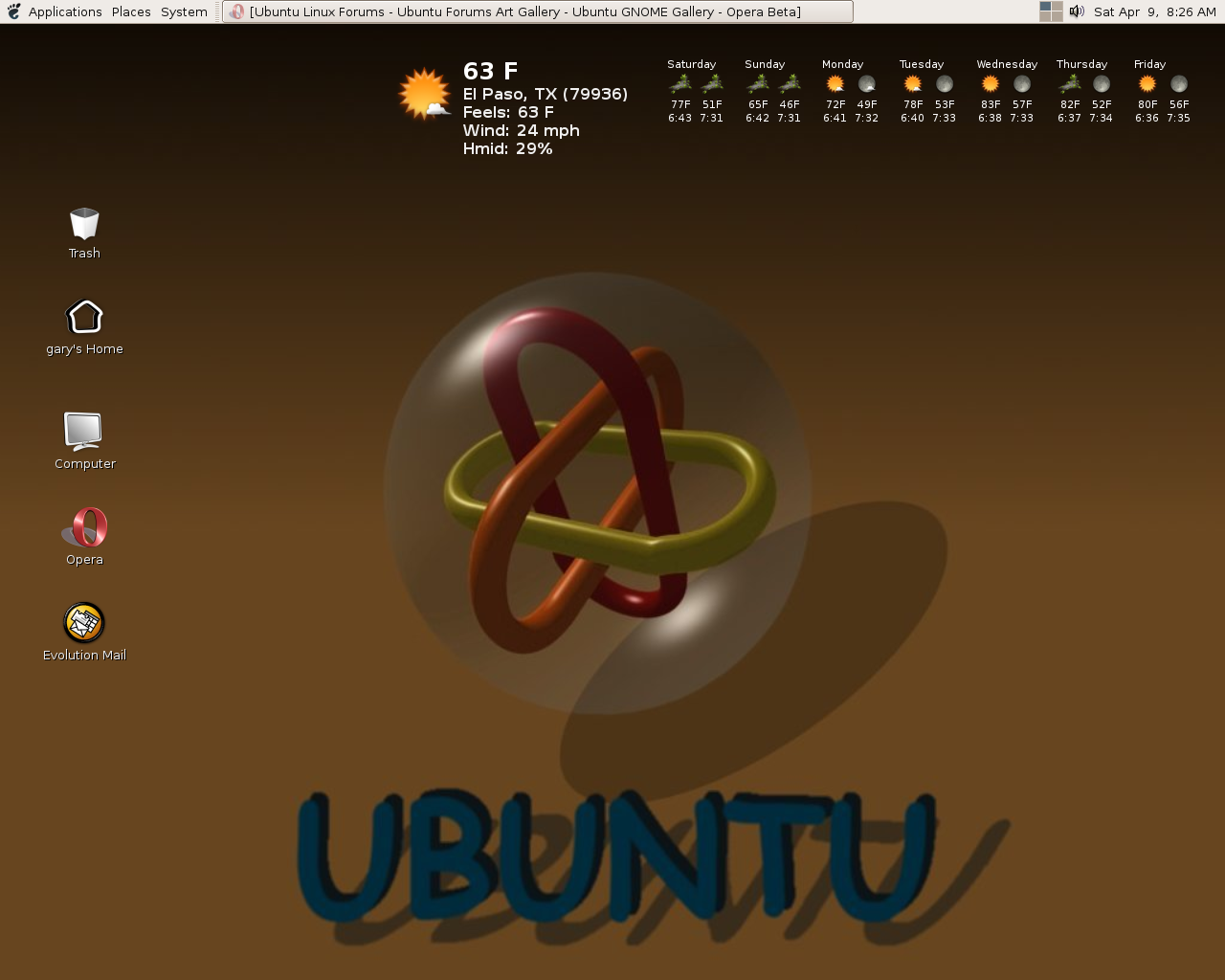1225x980 pixels.
Task: Click Sunday's night weather icon
Action: 790,84
